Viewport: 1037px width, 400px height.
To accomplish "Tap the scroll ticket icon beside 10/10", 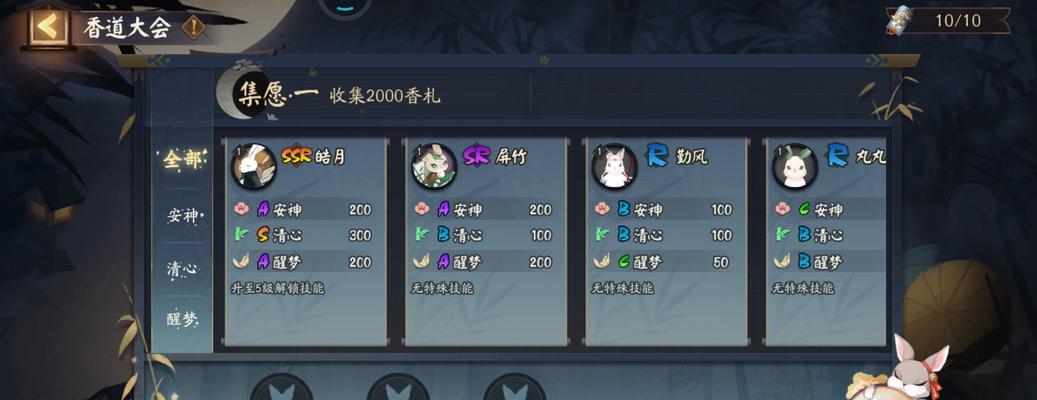I will pos(899,20).
